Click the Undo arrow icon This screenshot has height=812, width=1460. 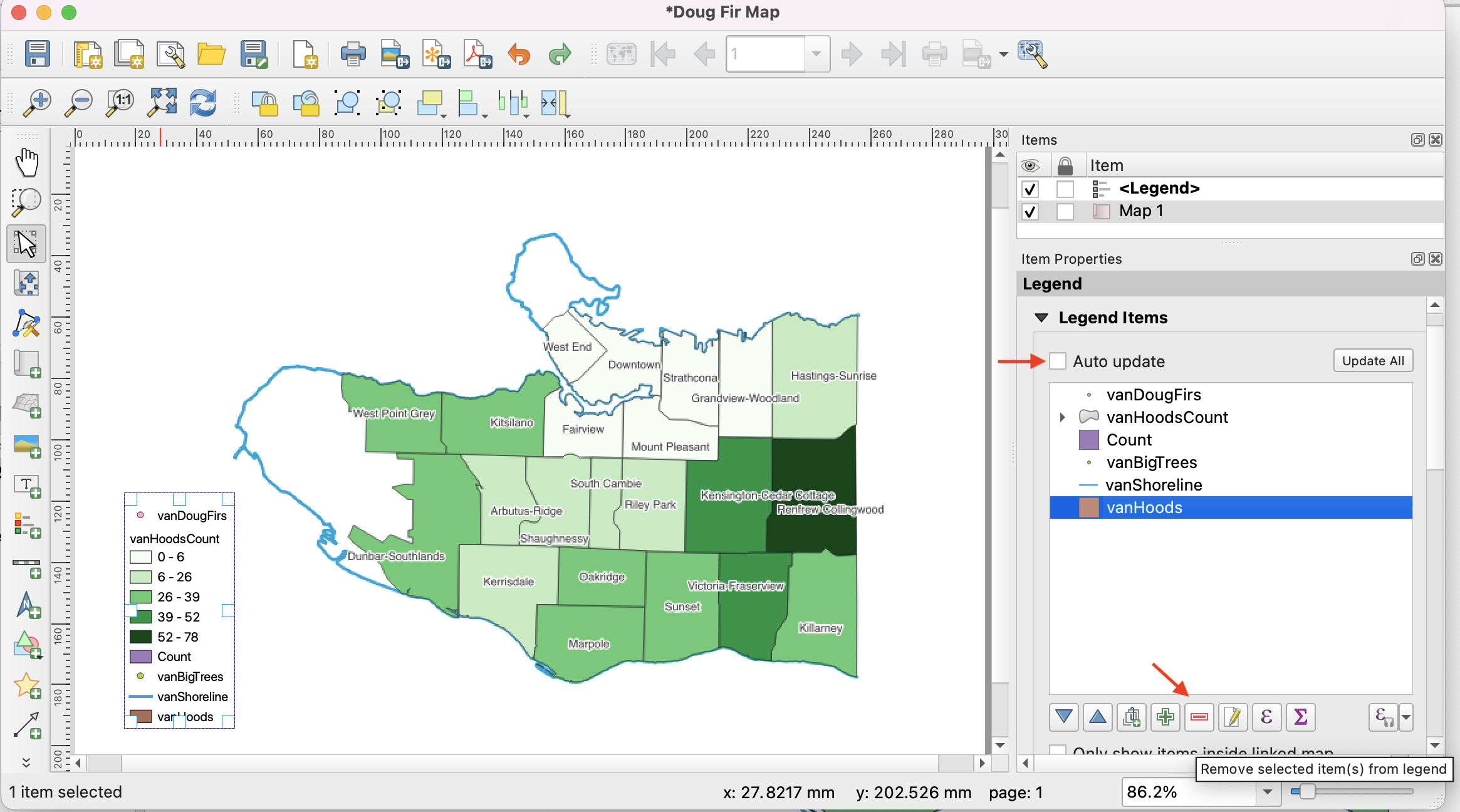click(518, 55)
